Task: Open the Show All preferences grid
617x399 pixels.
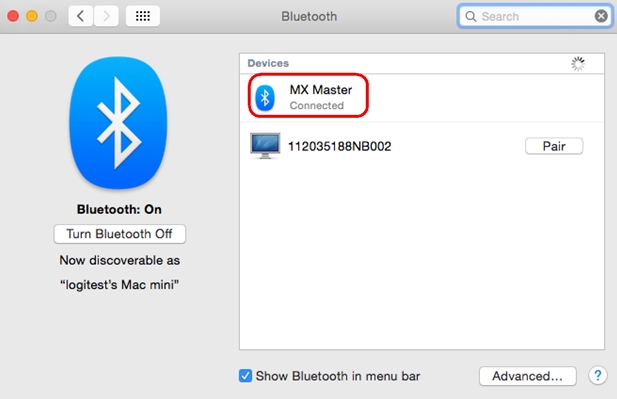Action: [x=143, y=16]
